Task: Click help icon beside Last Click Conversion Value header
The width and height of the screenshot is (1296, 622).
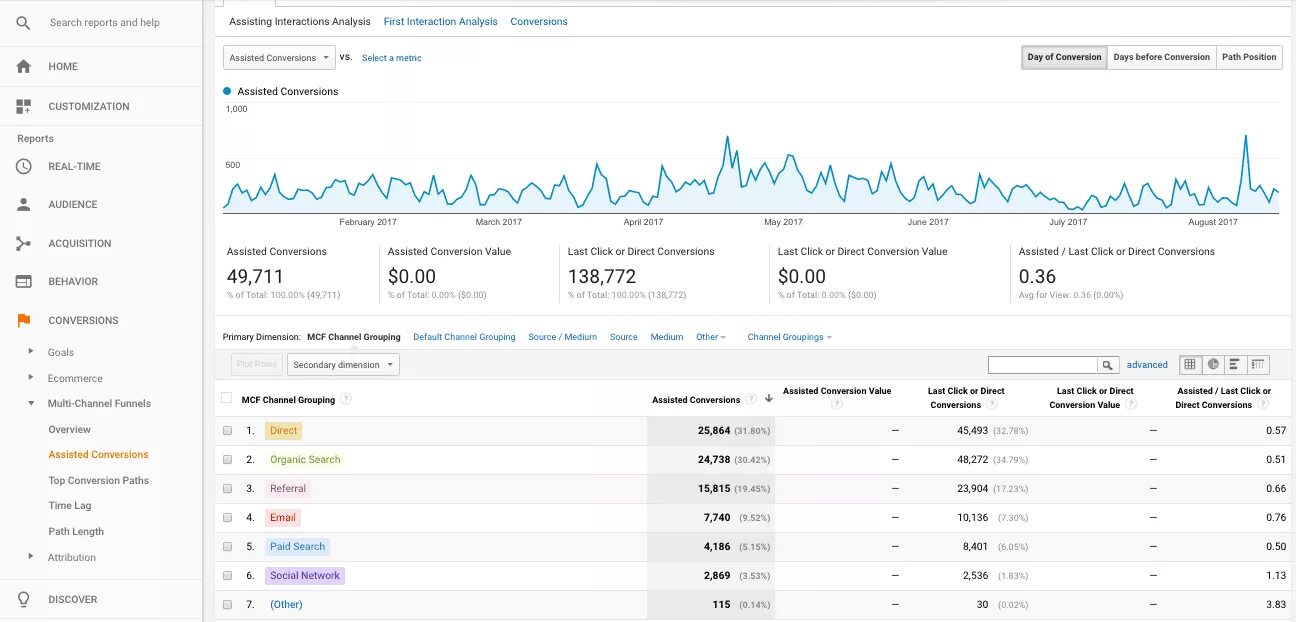Action: (1131, 404)
